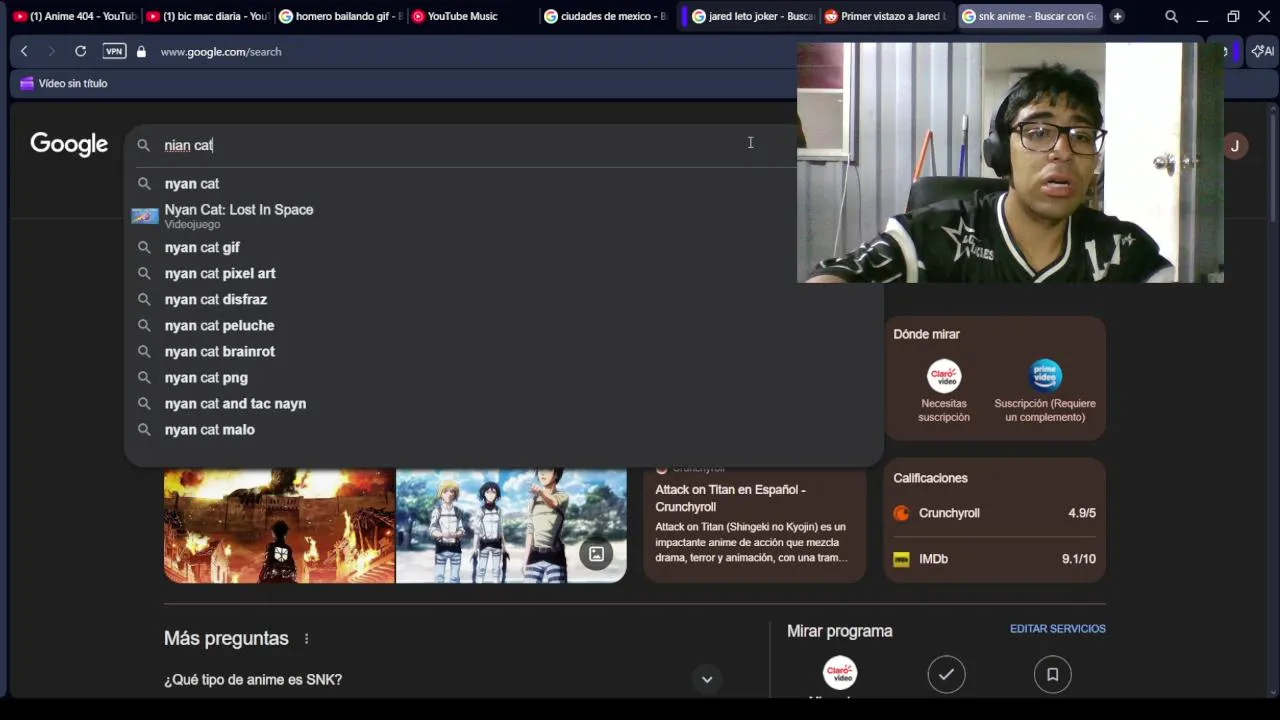1280x720 pixels.
Task: Click the Mirar programa heading
Action: [839, 631]
